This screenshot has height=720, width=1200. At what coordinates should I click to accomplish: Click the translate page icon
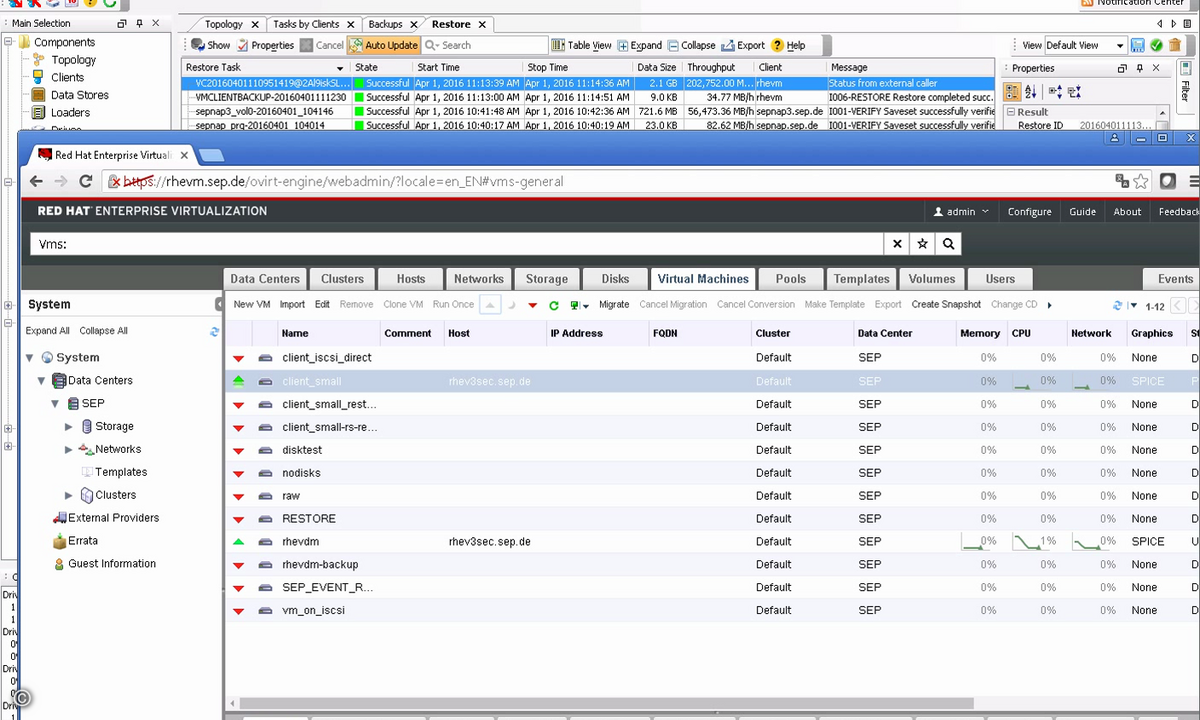(1122, 181)
